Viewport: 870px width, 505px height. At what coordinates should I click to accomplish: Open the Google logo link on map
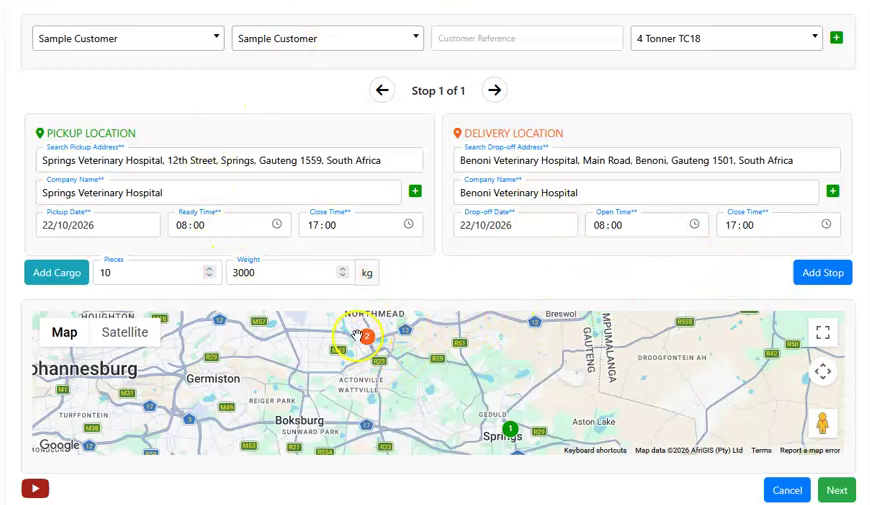[59, 445]
